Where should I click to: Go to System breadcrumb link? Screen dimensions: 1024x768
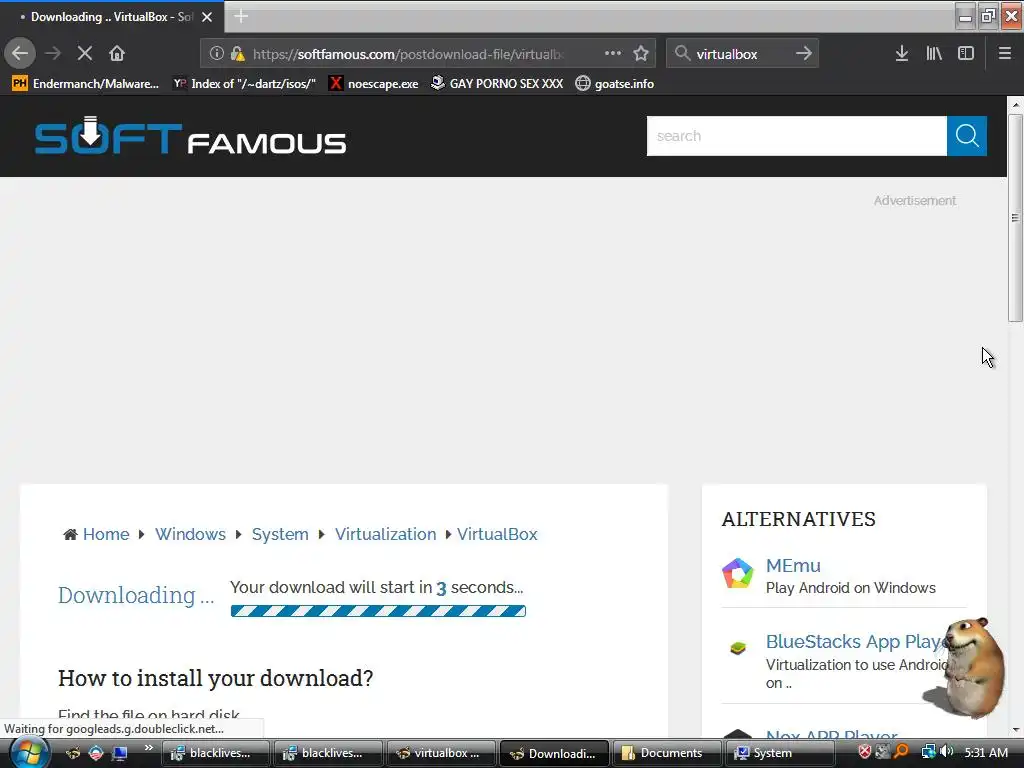pos(280,534)
